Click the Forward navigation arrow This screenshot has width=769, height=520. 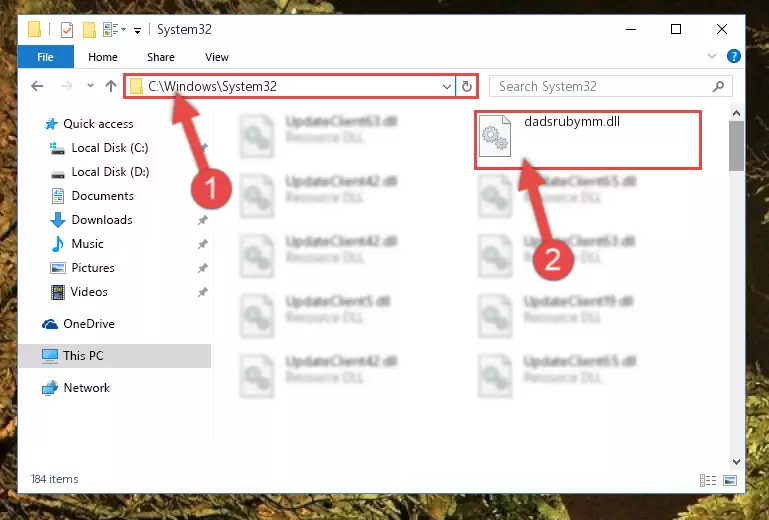coord(66,86)
